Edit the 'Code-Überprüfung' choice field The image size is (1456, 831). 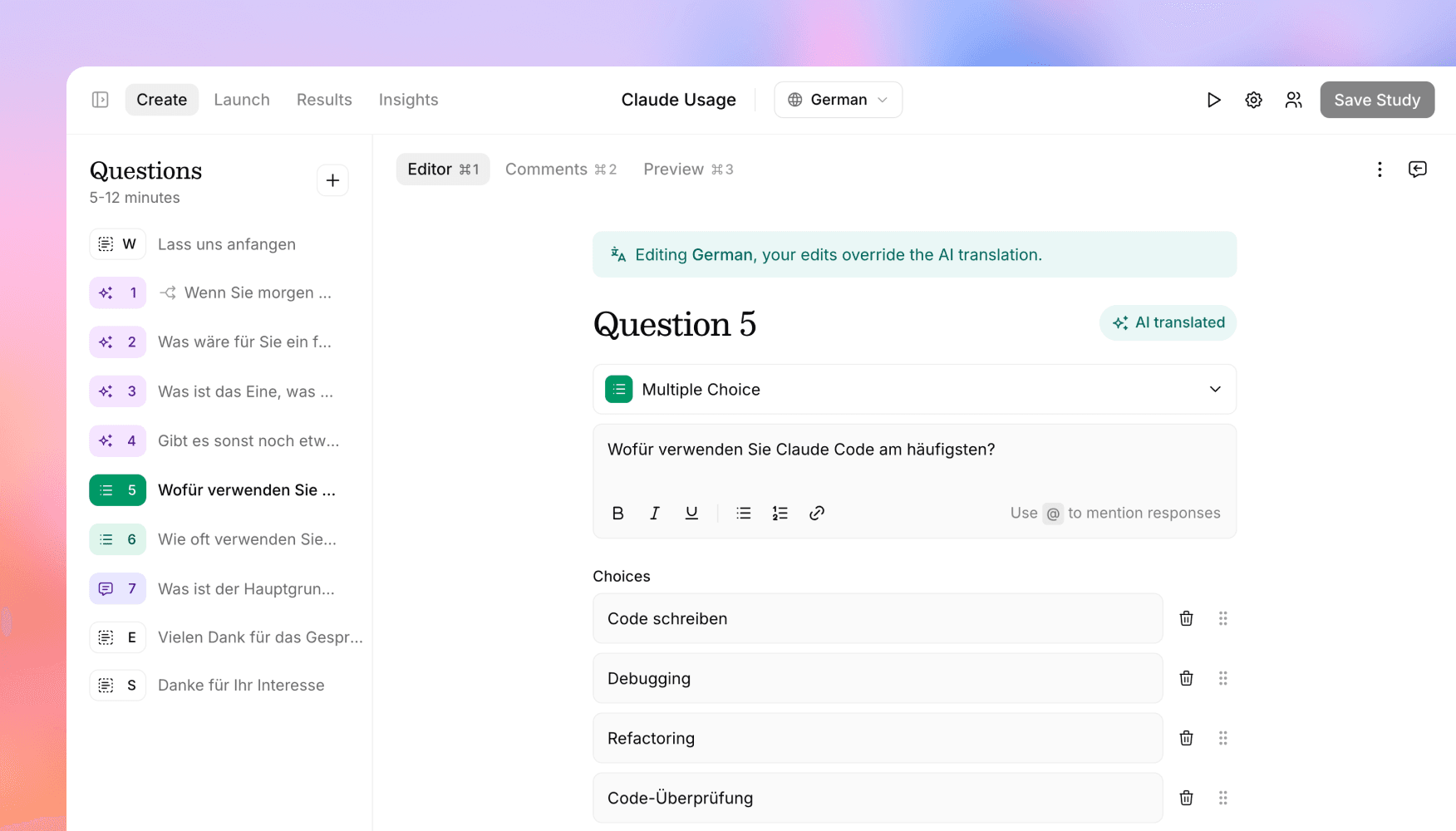click(878, 798)
